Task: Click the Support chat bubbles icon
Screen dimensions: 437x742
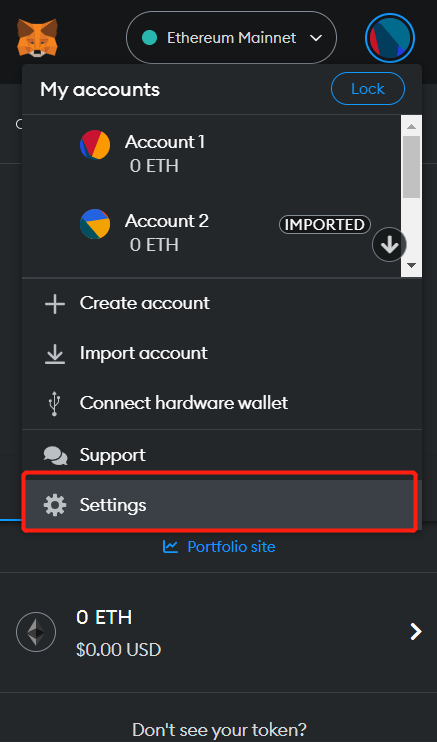Action: coord(55,455)
